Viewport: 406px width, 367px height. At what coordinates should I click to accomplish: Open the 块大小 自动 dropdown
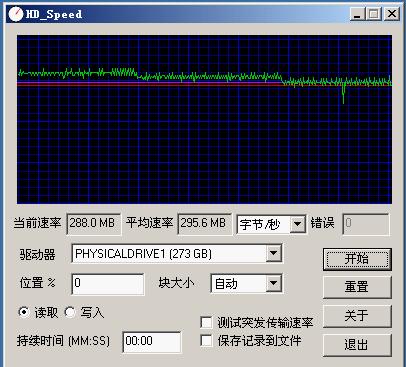[274, 283]
